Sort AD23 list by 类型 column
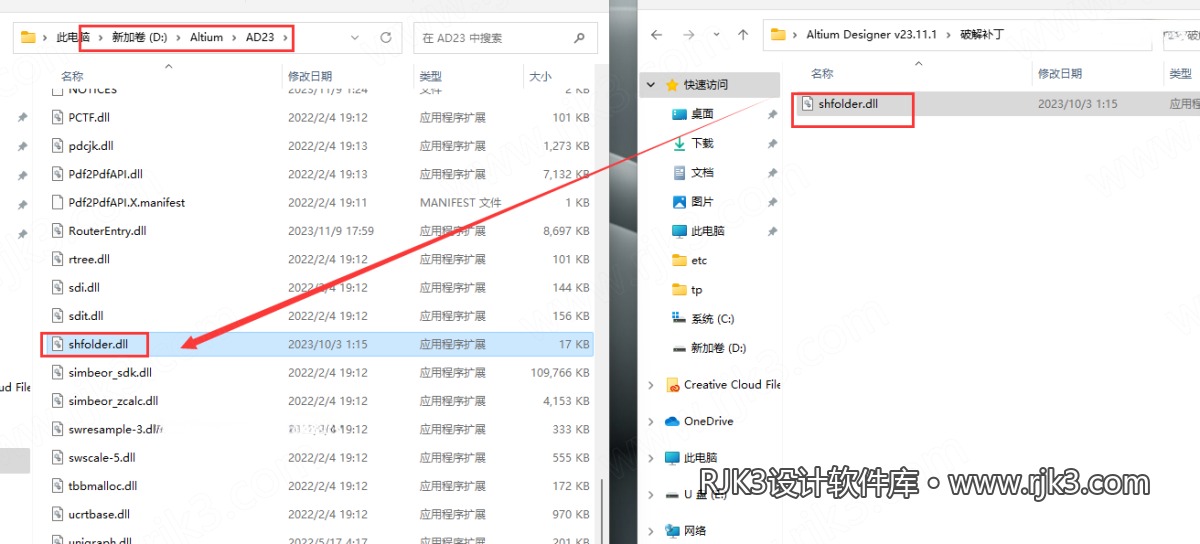The height and width of the screenshot is (544, 1200). pyautogui.click(x=431, y=76)
